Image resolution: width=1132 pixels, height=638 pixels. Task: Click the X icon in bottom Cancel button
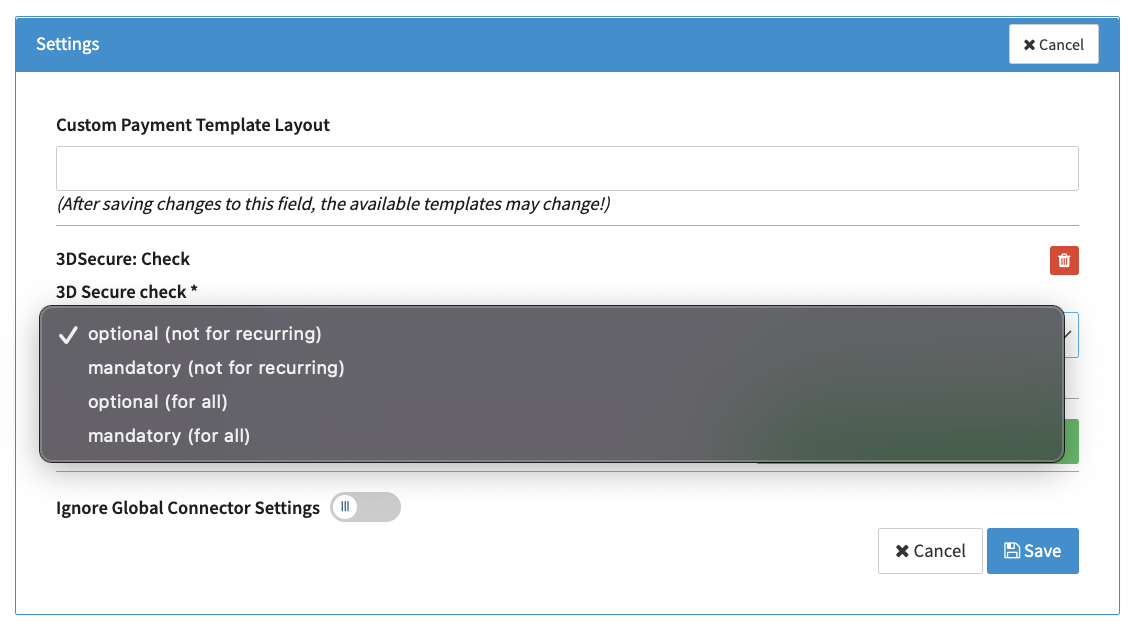point(902,551)
